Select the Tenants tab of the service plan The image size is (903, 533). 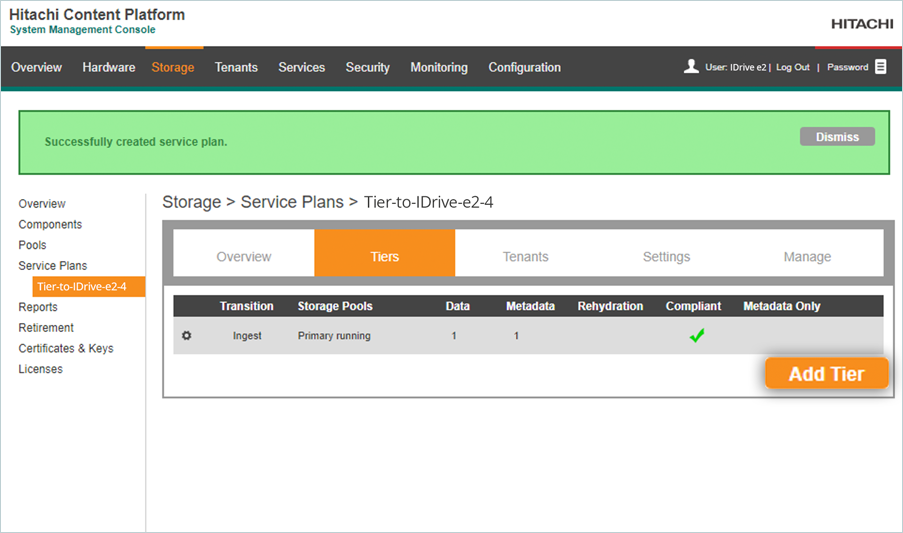pos(525,257)
